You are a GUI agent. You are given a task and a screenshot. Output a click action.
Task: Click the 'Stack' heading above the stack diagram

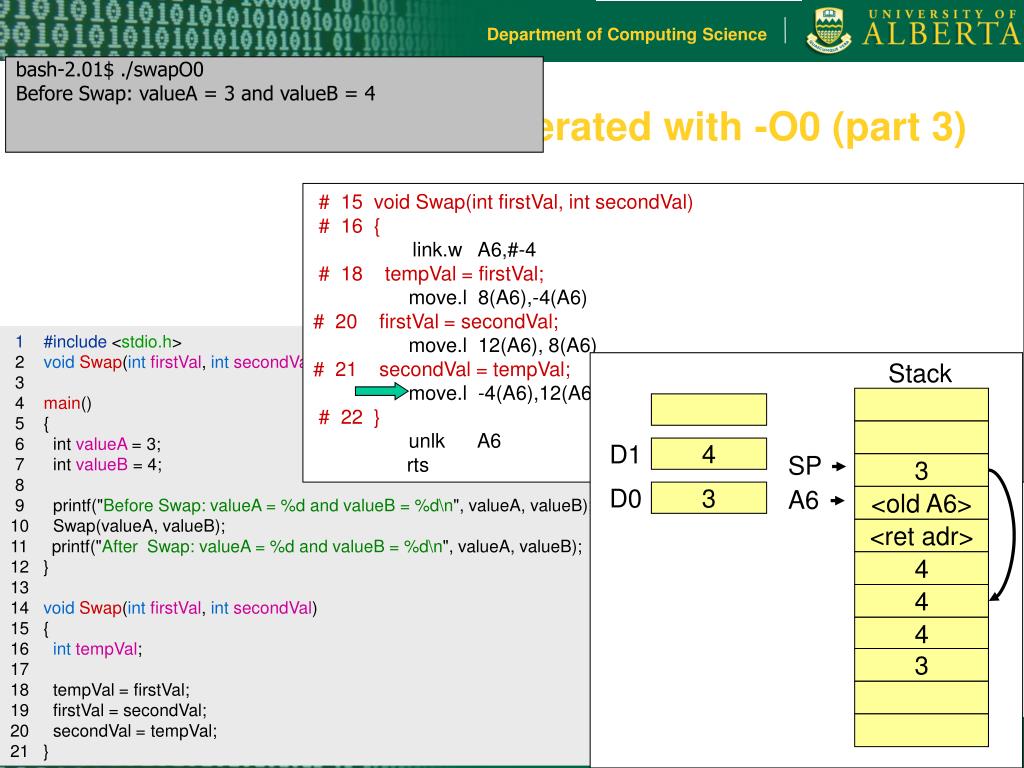920,374
